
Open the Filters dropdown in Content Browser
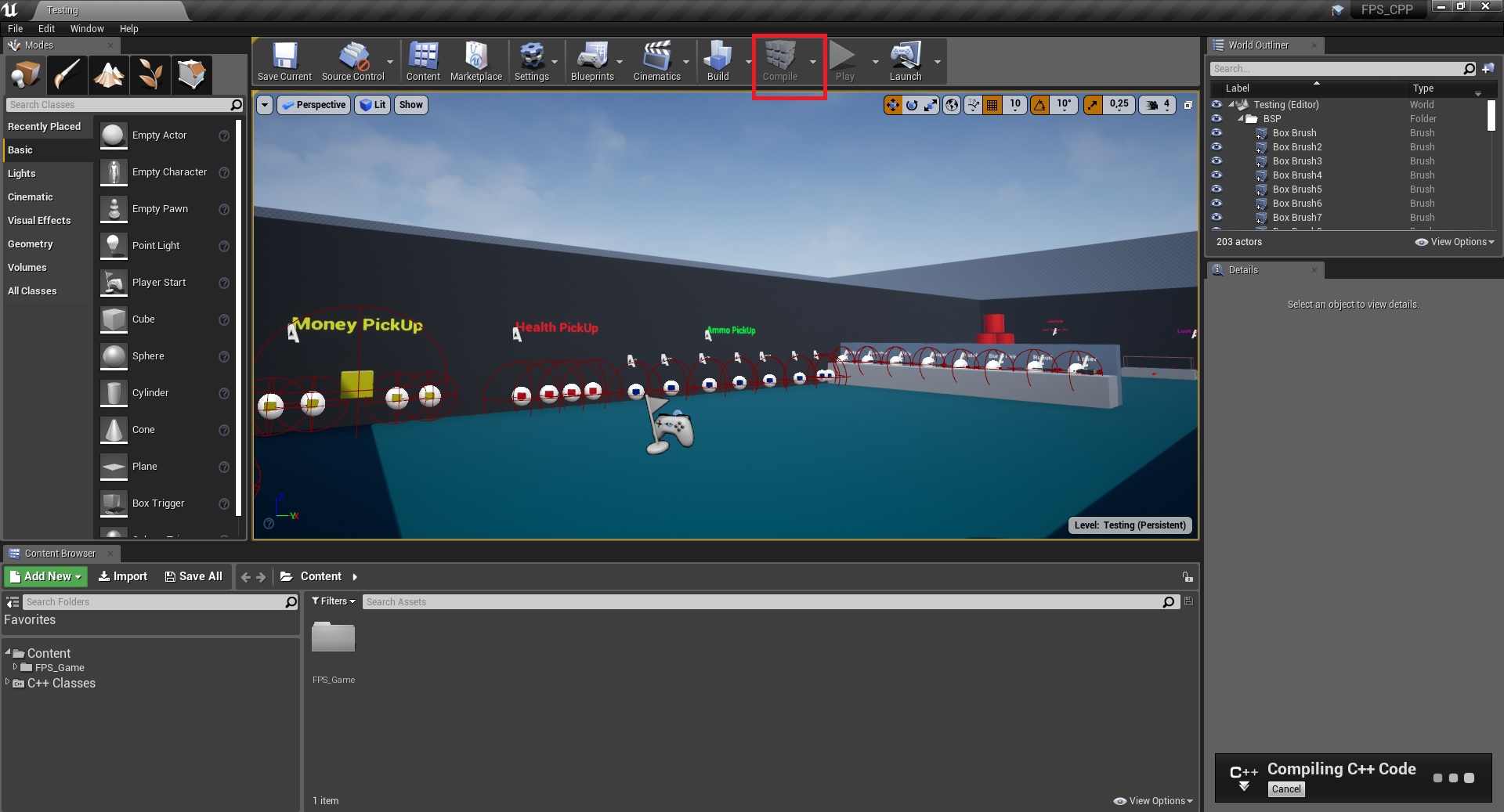tap(334, 601)
